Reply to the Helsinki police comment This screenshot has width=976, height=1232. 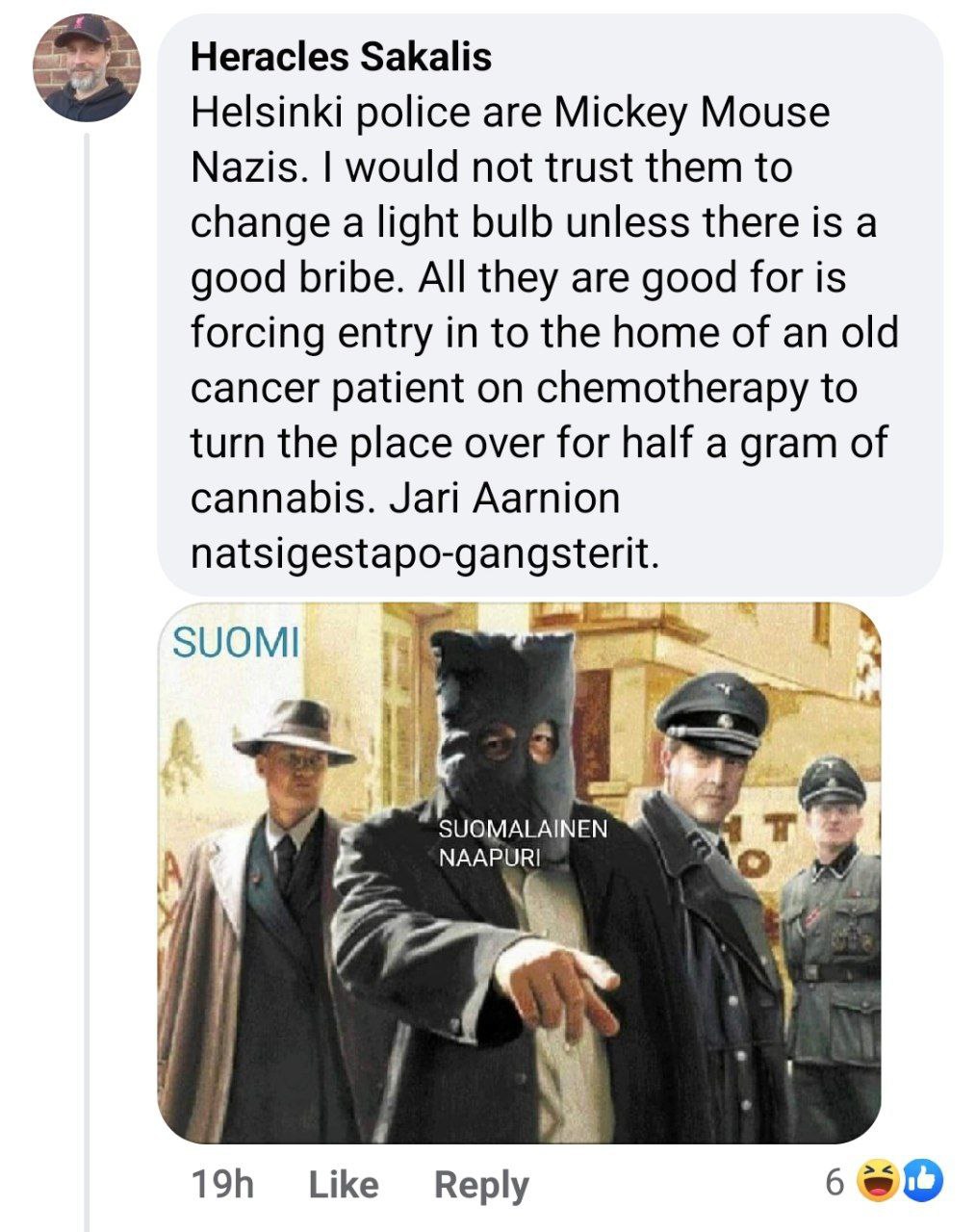481,1185
